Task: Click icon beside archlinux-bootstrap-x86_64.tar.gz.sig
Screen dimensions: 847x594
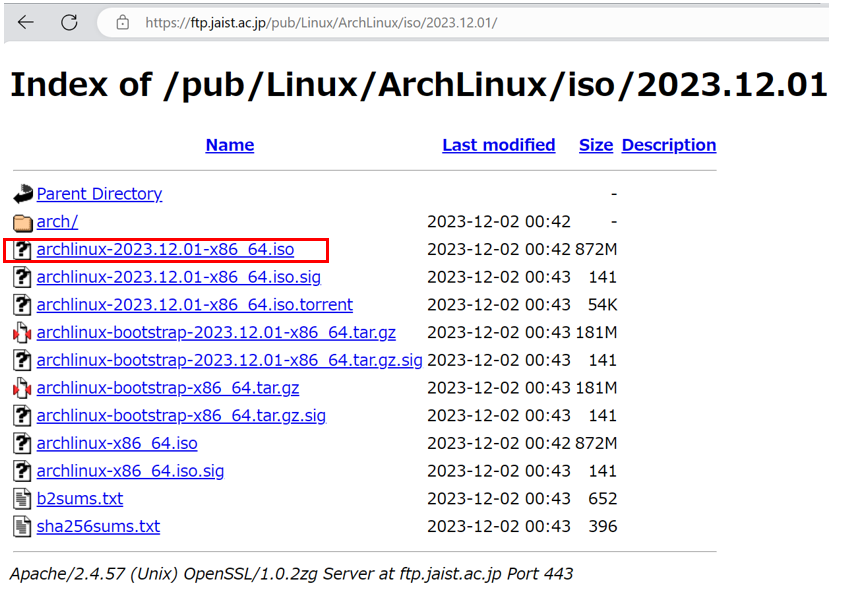Action: pyautogui.click(x=22, y=415)
